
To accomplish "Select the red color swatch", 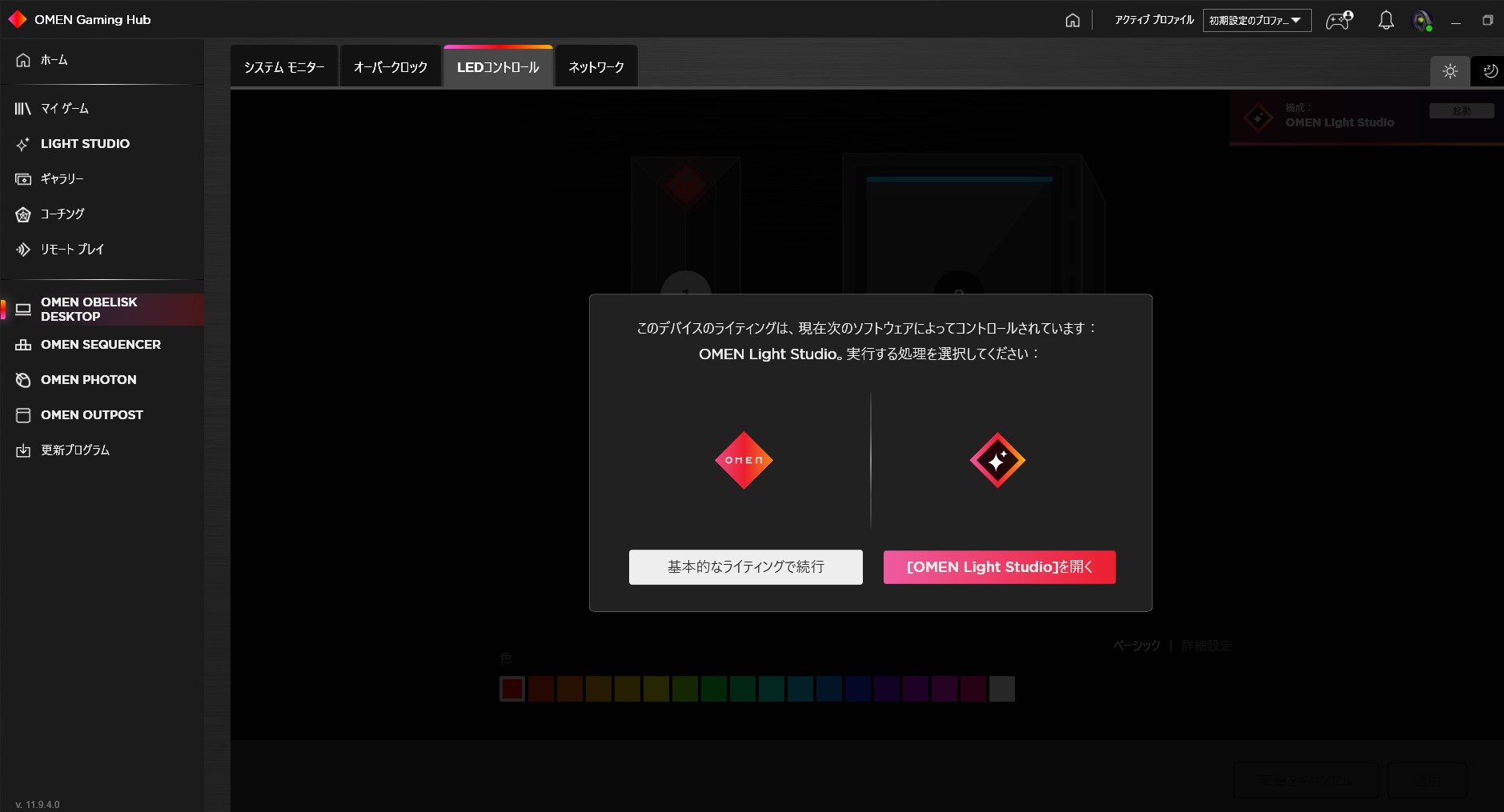I will [x=512, y=689].
